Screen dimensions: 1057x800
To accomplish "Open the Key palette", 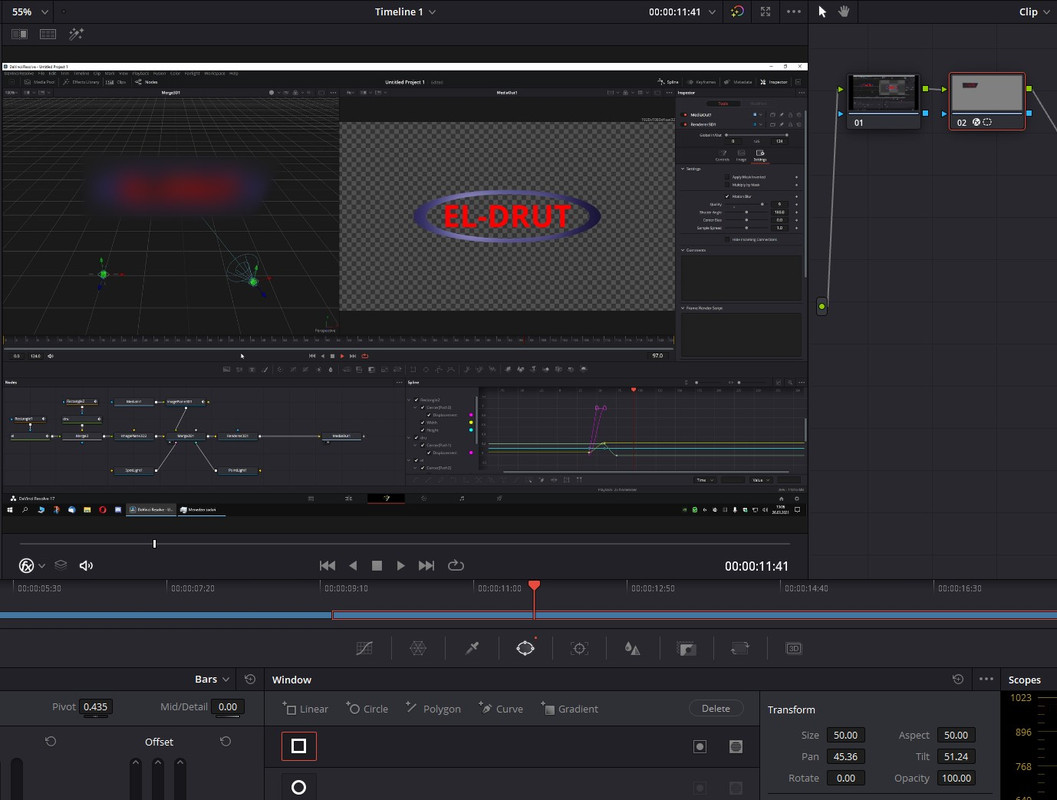I will (686, 648).
